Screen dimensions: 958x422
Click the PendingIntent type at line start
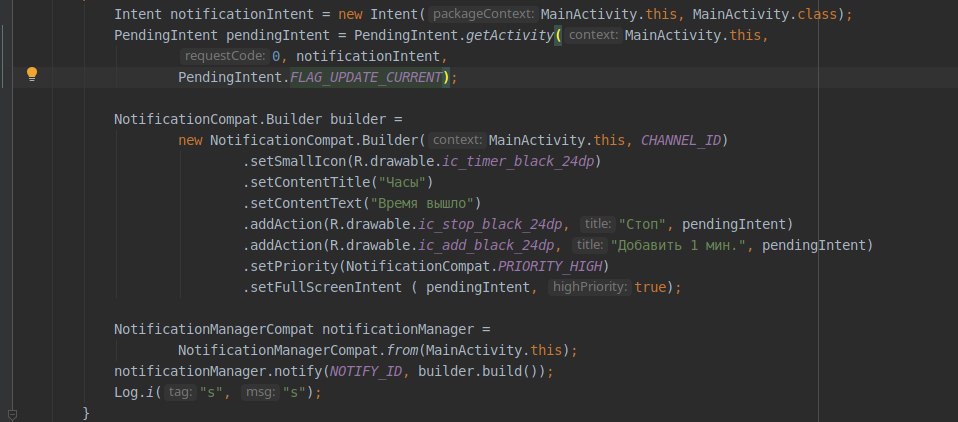[x=166, y=35]
